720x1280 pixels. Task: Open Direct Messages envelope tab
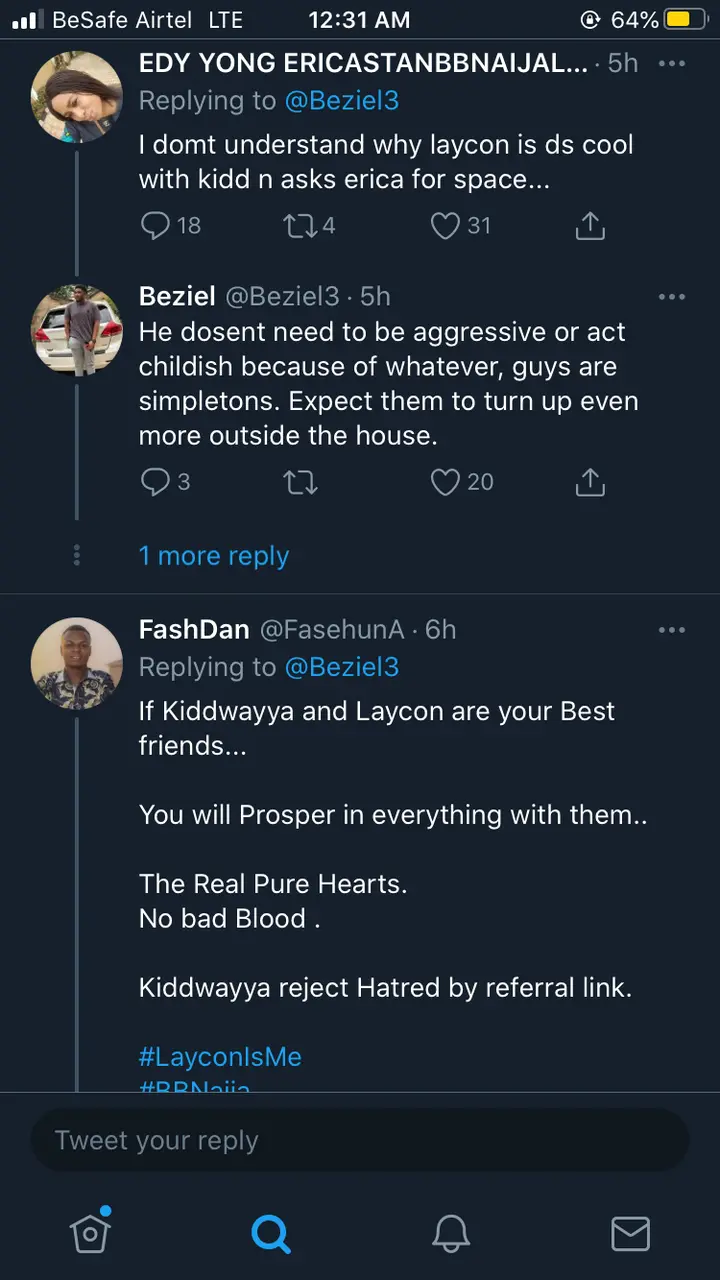point(630,1233)
